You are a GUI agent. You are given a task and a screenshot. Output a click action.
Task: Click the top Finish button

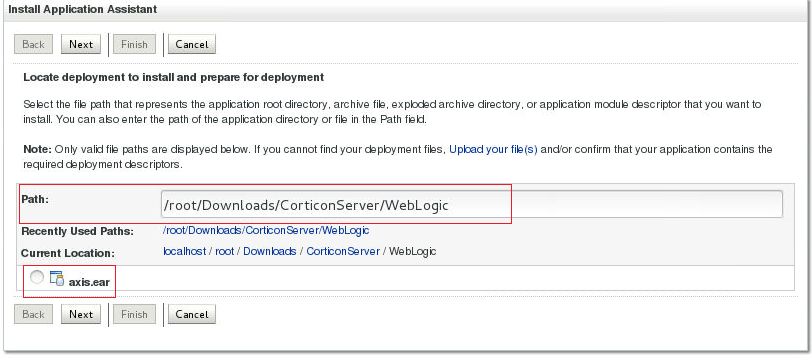tap(134, 45)
